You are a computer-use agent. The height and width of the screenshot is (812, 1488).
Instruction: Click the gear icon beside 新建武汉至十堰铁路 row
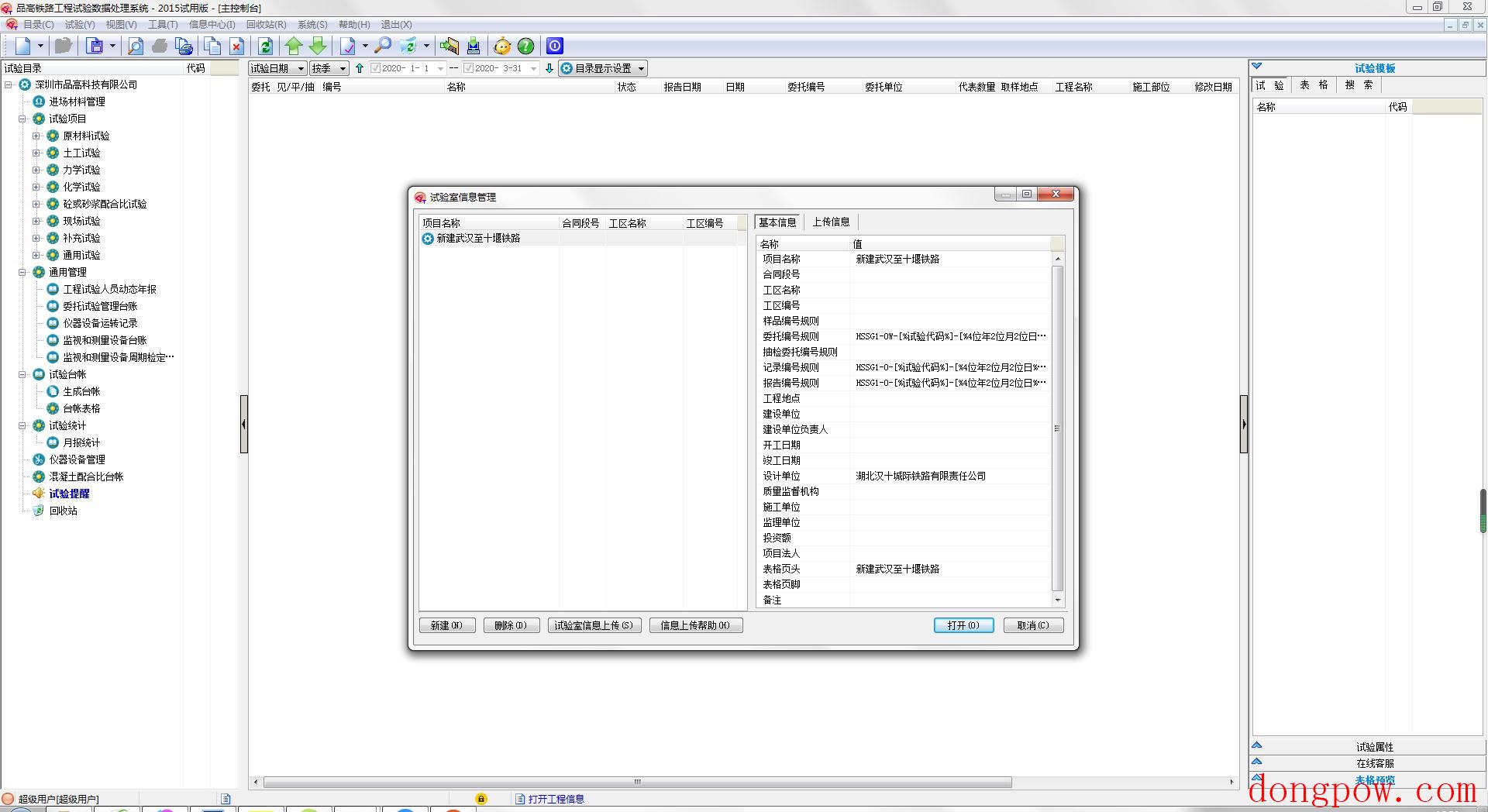pyautogui.click(x=428, y=239)
